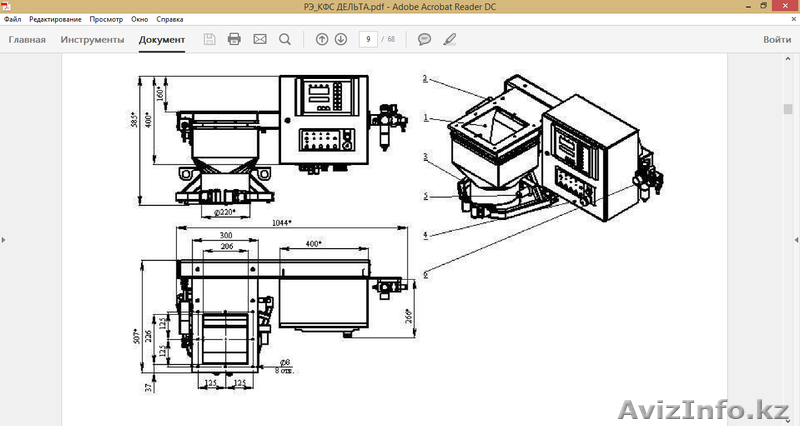Image resolution: width=800 pixels, height=426 pixels.
Task: Open the Find text magnifier icon
Action: [285, 39]
